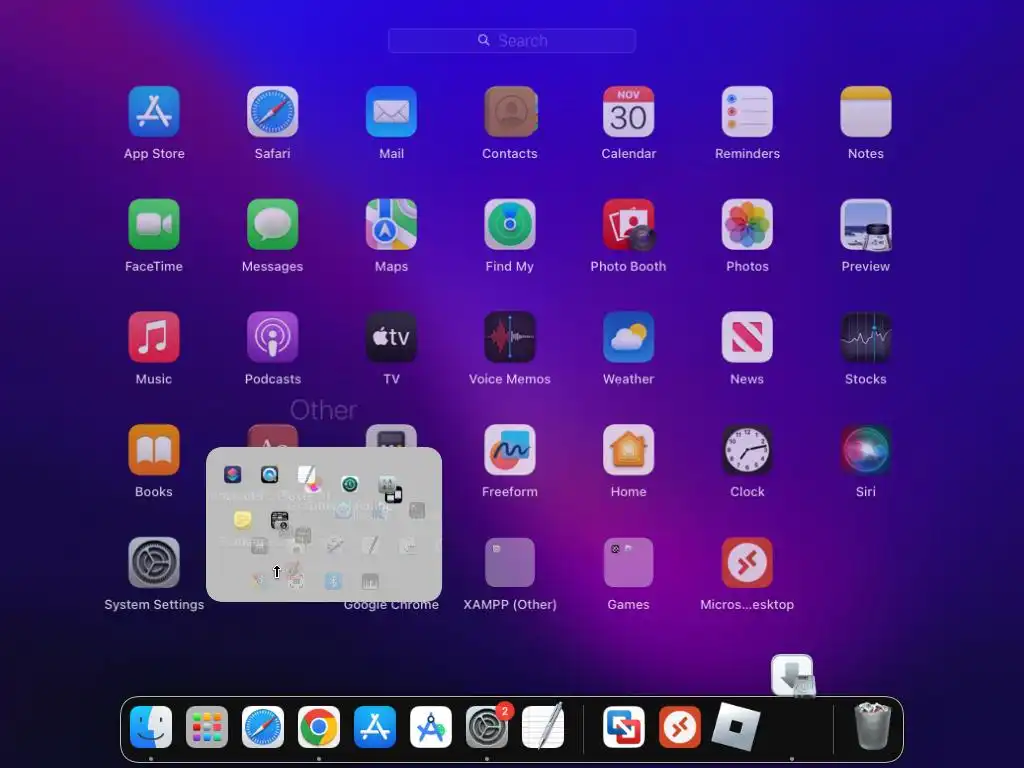1024x768 pixels.
Task: Open System Settings with badge in Dock
Action: [487, 727]
